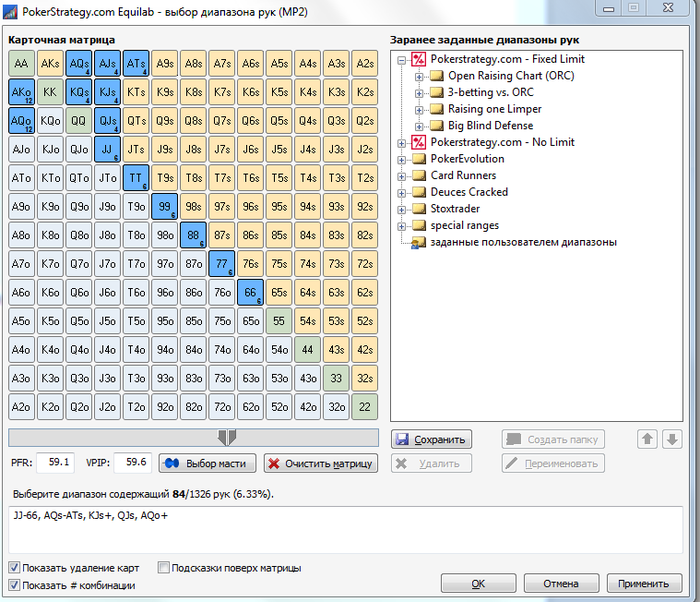700x602 pixels.
Task: Toggle Показать # комбинации checkbox
Action: tap(14, 585)
